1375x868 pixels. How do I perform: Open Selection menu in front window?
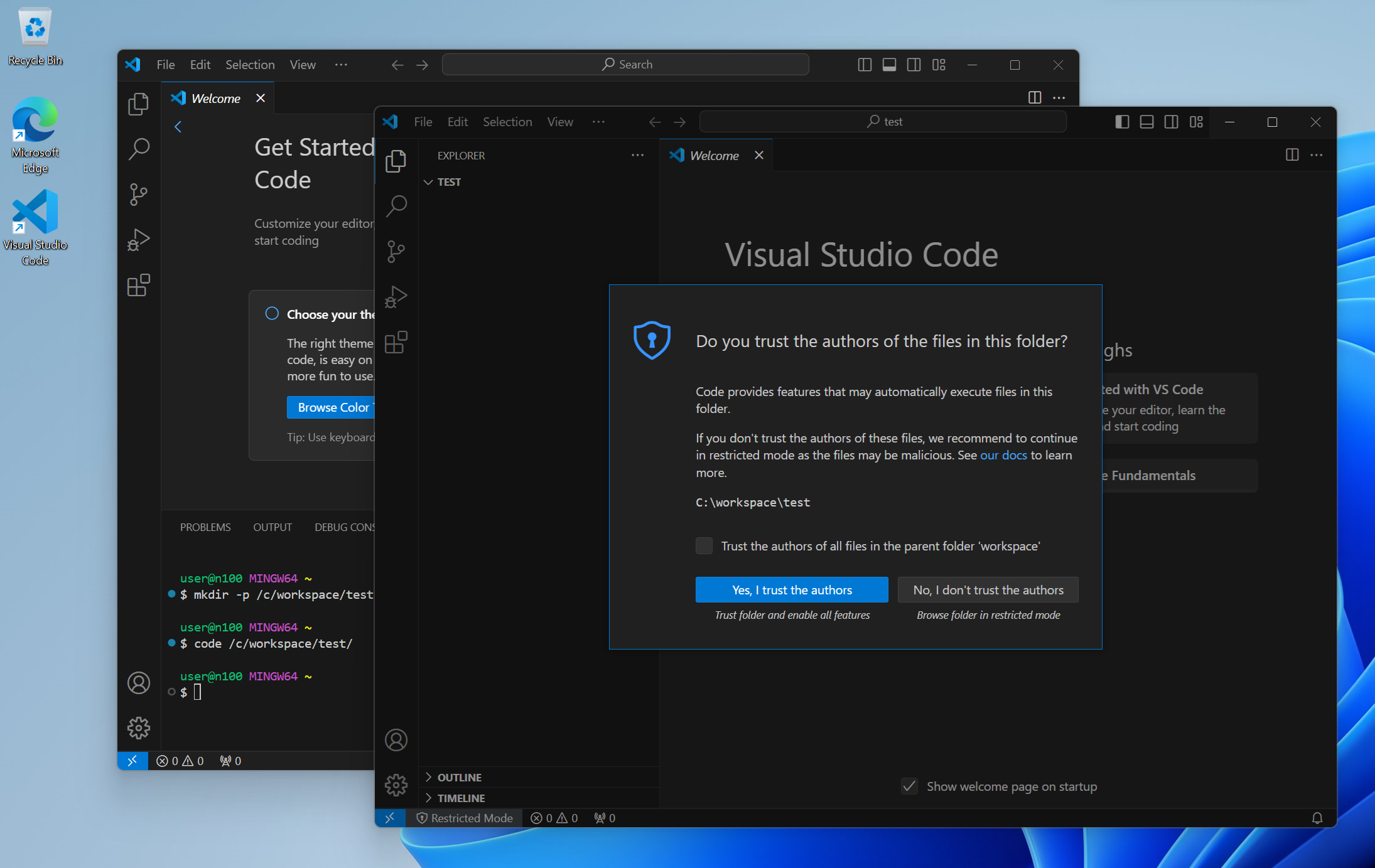507,122
